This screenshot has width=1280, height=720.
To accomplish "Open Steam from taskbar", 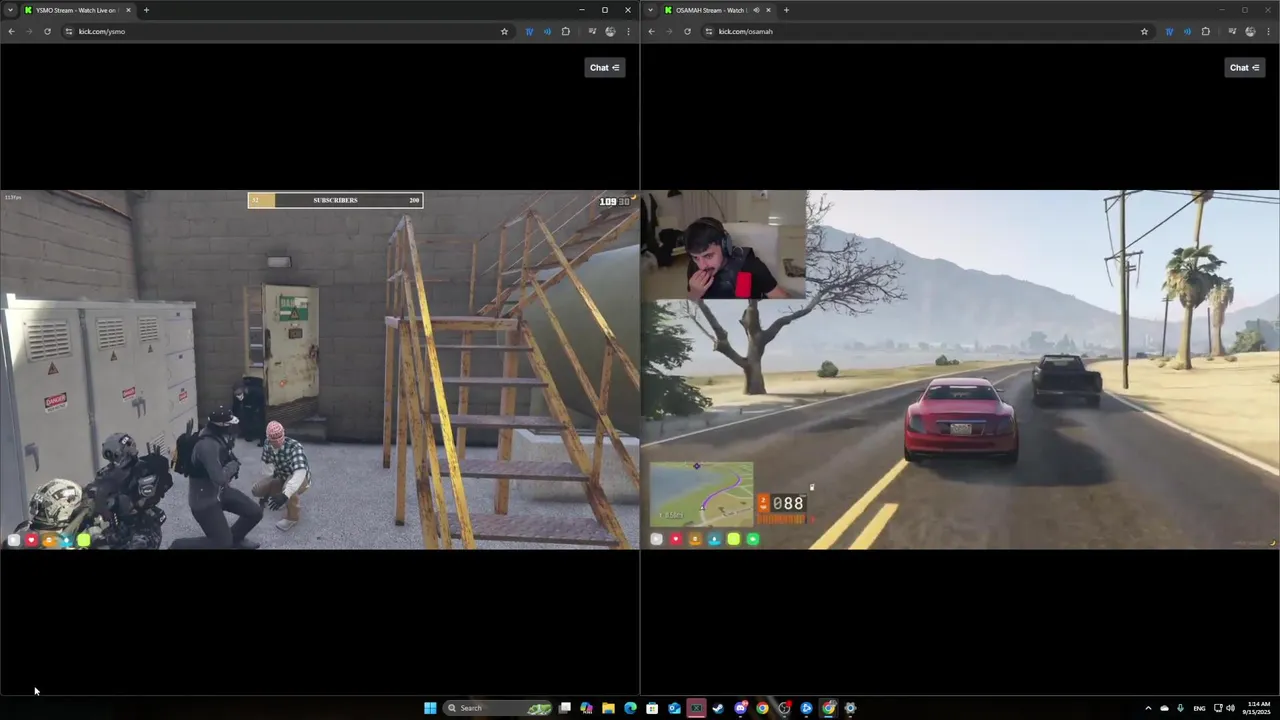I will [x=718, y=708].
